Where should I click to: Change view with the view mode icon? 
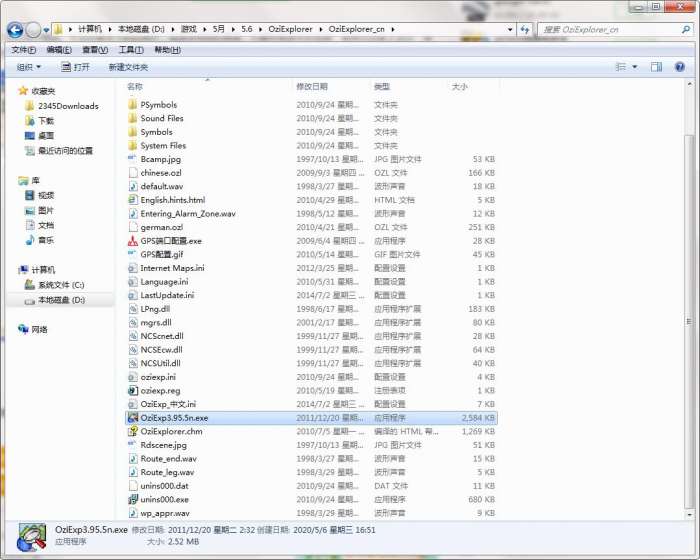[621, 67]
